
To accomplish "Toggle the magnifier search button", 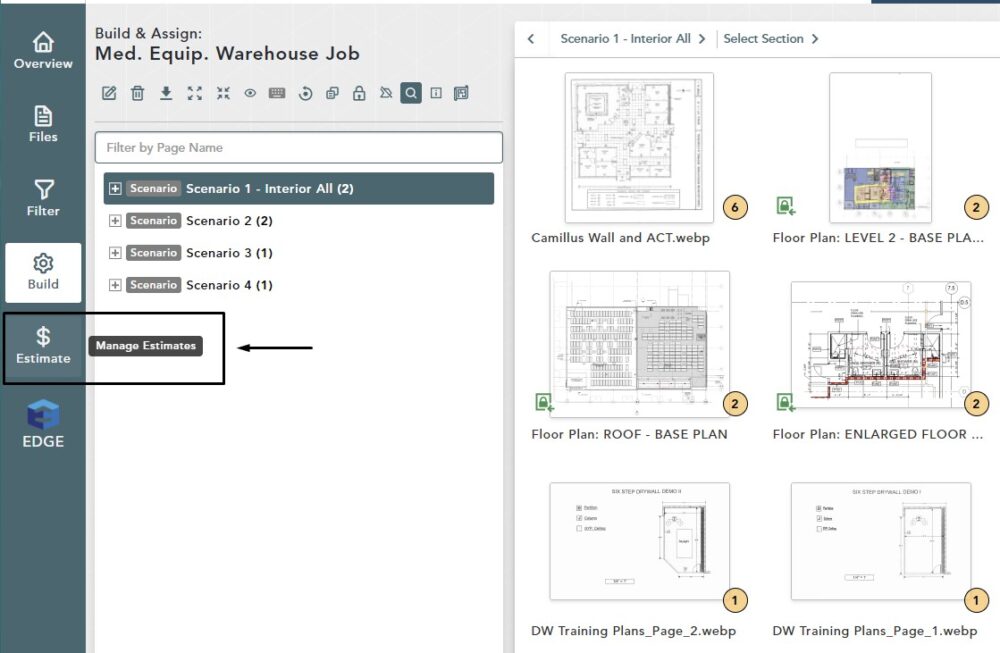I will 410,93.
